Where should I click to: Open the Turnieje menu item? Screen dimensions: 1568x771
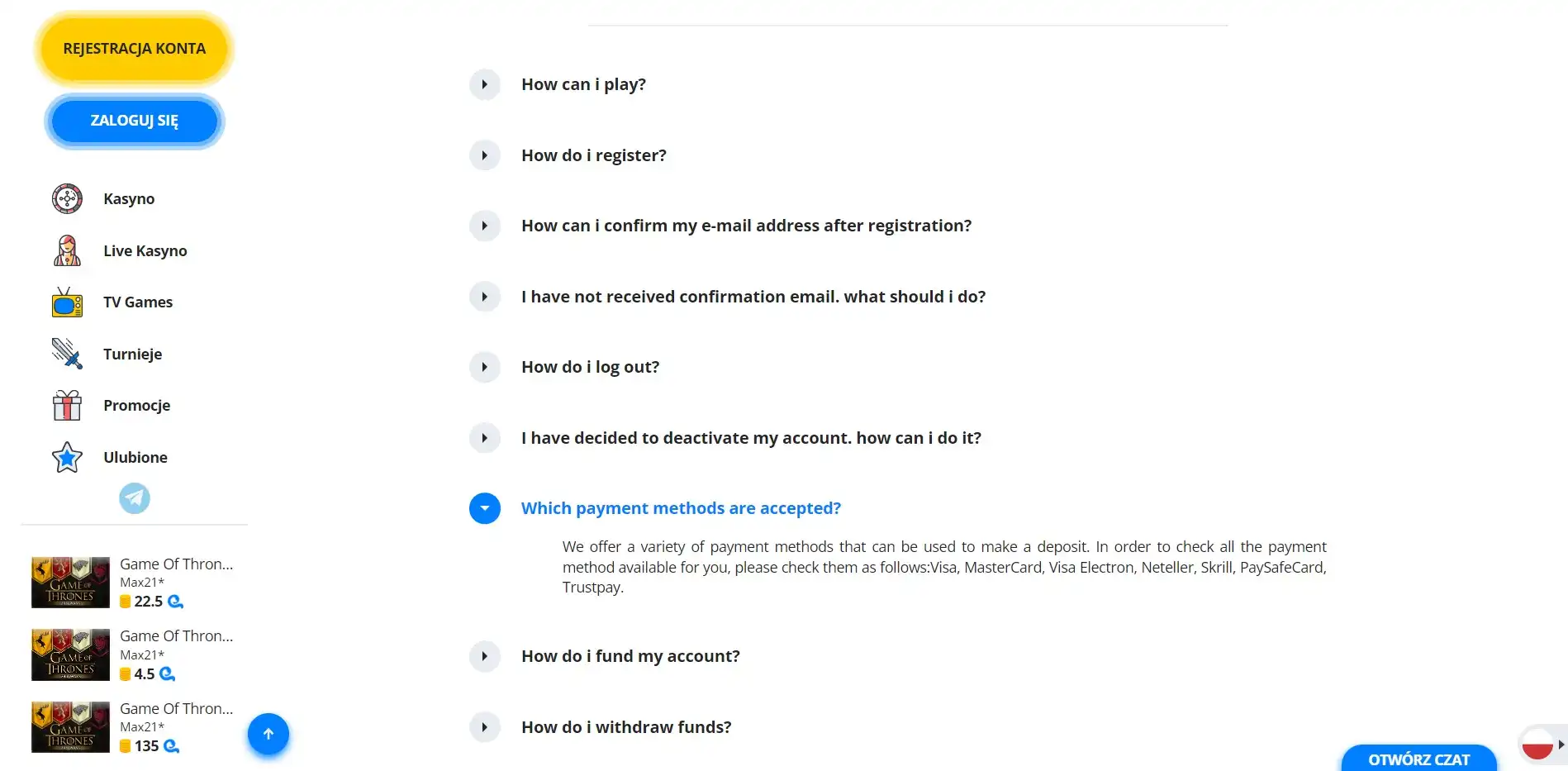coord(132,355)
